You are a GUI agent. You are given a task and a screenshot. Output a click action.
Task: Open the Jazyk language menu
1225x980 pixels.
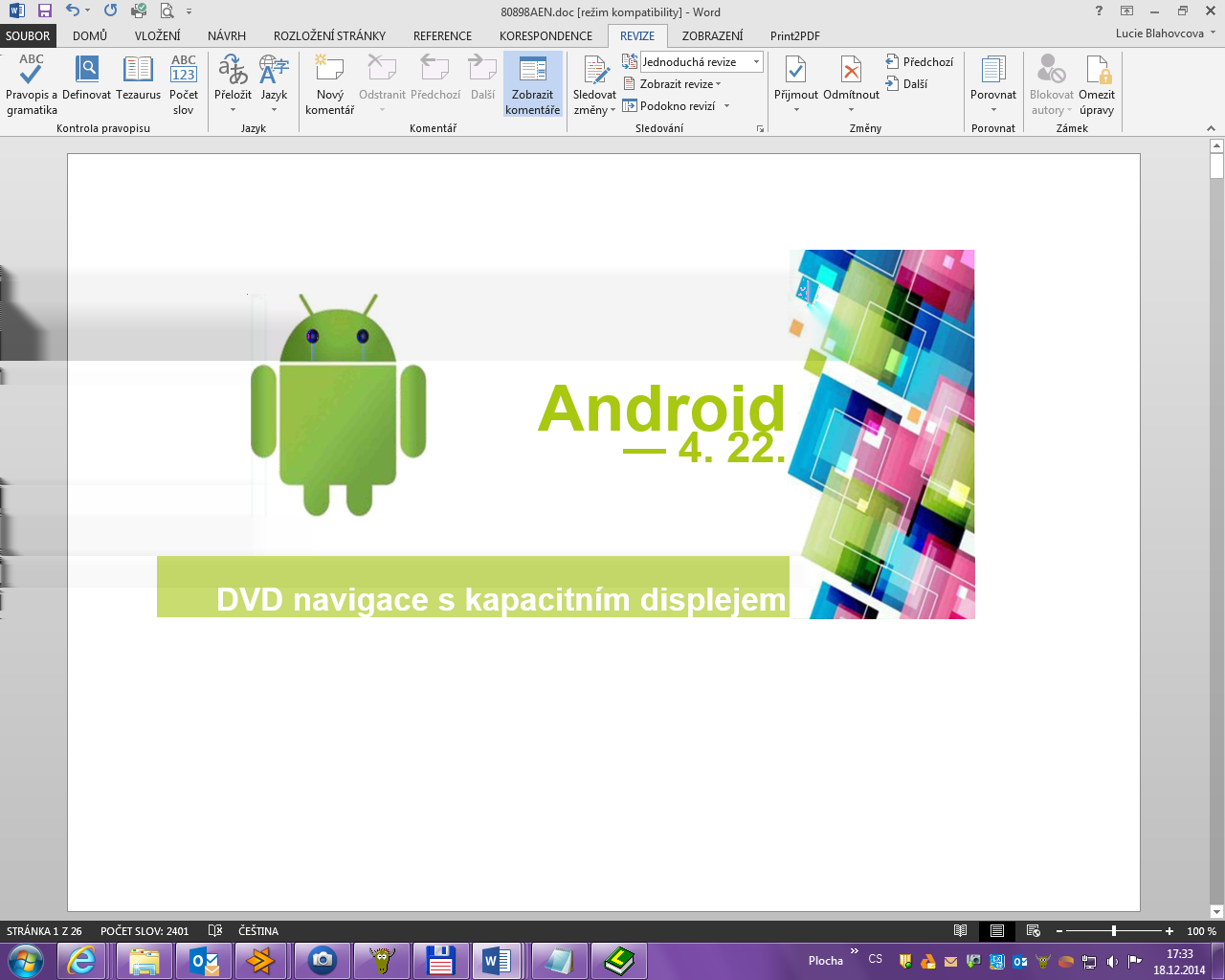274,84
